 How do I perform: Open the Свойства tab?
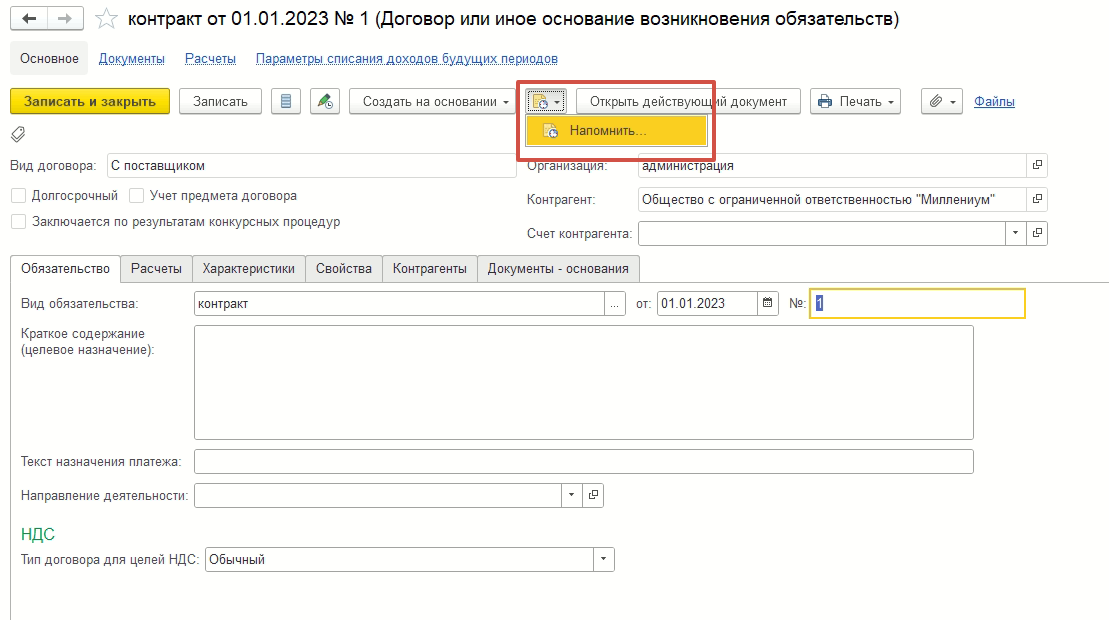[x=344, y=269]
